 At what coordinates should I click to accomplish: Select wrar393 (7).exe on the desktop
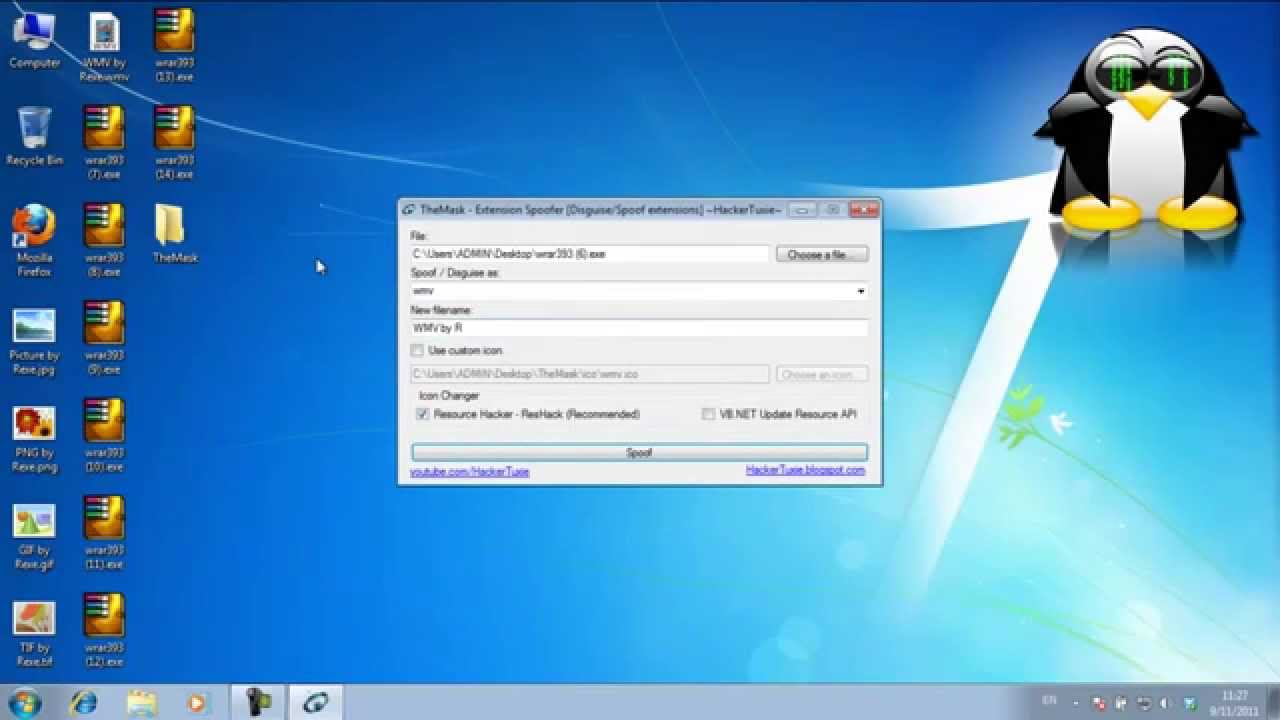click(104, 143)
